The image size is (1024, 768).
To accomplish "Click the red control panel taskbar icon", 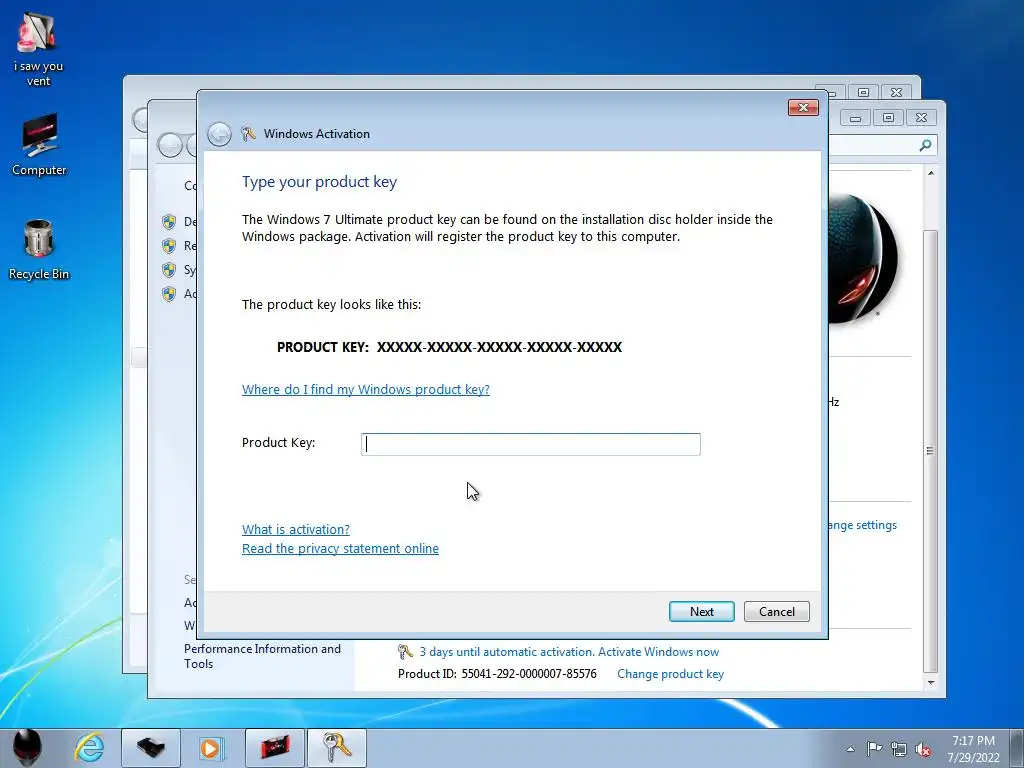I will 274,748.
